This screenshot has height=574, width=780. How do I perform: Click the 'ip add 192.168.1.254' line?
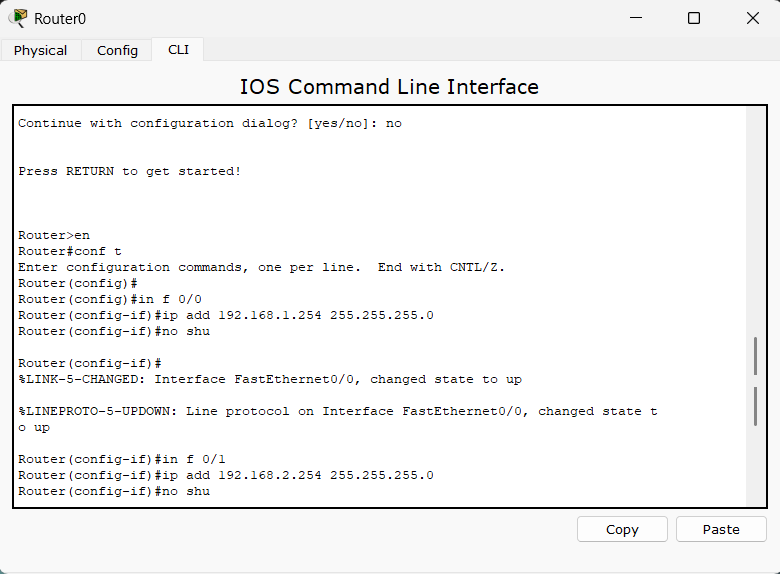pos(225,315)
